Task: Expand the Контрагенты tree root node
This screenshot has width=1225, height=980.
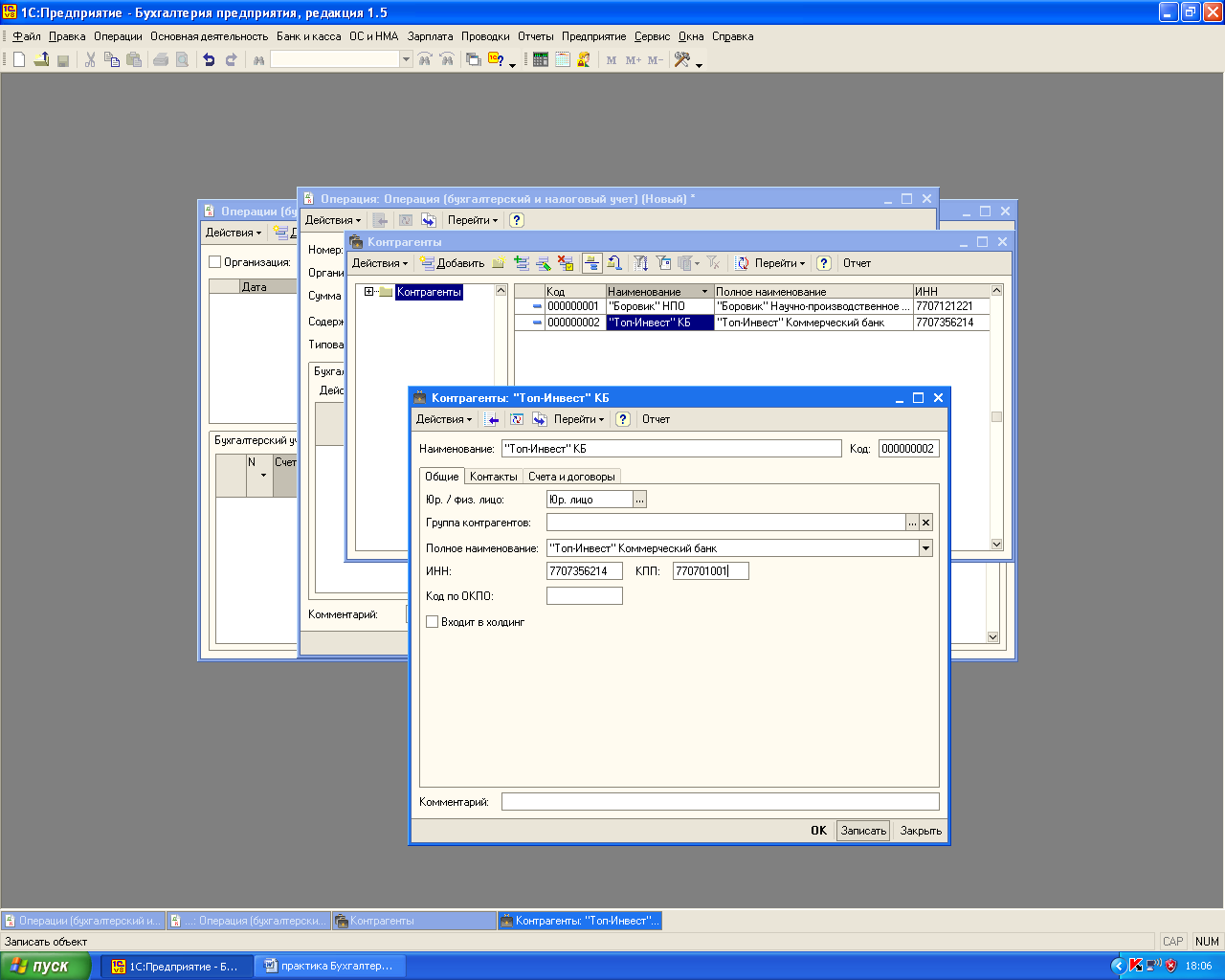Action: point(369,292)
